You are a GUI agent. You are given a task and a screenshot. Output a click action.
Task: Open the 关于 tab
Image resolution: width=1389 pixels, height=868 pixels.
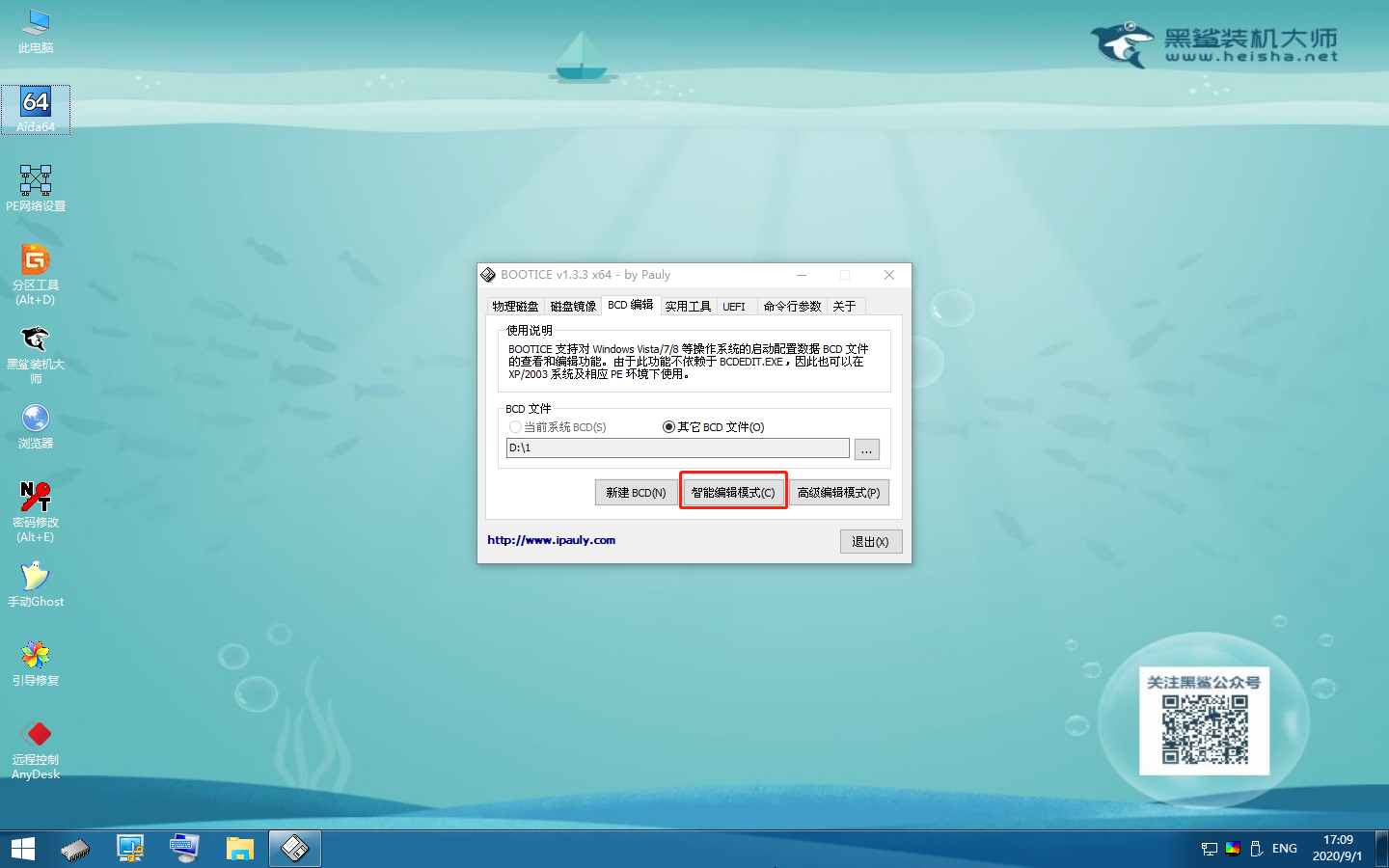click(x=845, y=307)
